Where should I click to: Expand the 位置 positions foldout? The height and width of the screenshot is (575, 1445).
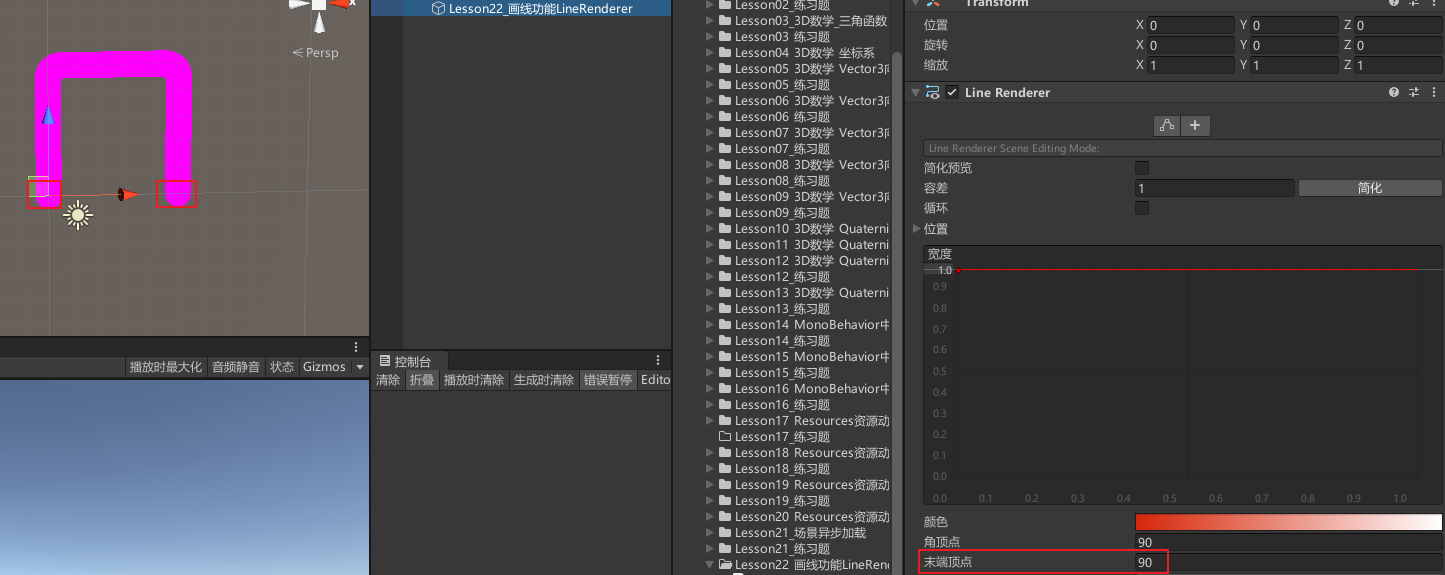pyautogui.click(x=918, y=229)
